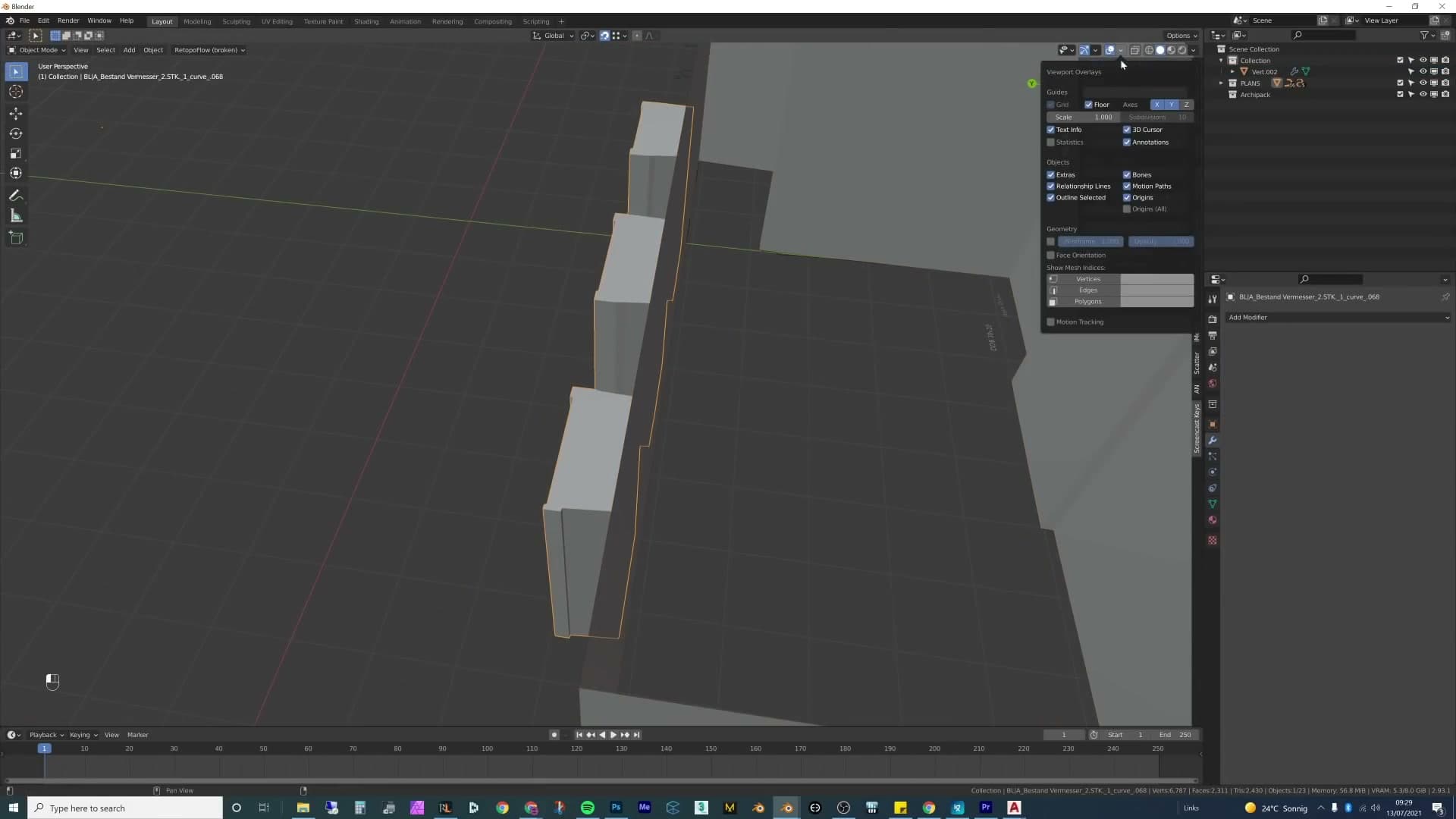Activate the Rotate tool
The image size is (1456, 819).
coord(16,133)
